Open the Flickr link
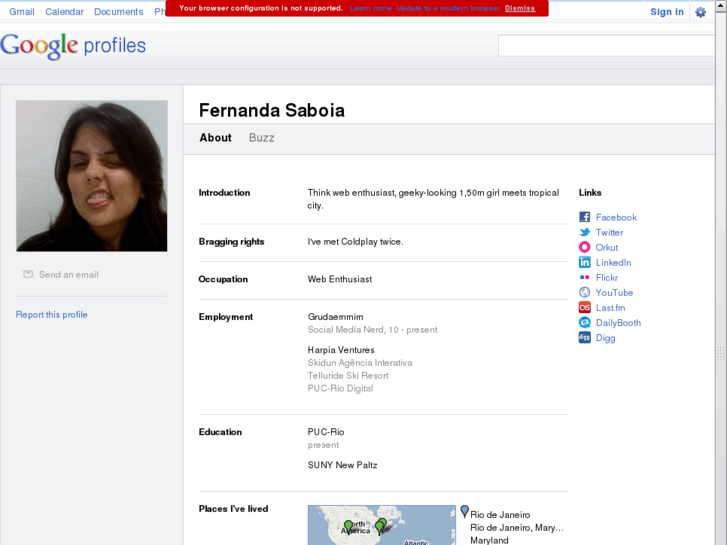727x545 pixels. pyautogui.click(x=607, y=277)
